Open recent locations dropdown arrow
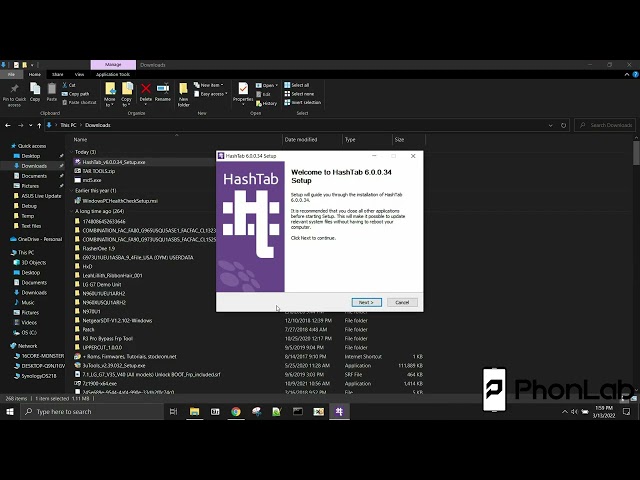This screenshot has height=480, width=640. [31, 125]
